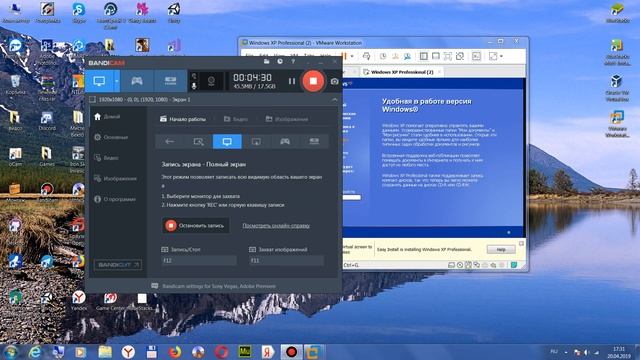This screenshot has width=640, height=360.
Task: Click VMware revert snapshot toolbar icon
Action: tap(395, 56)
